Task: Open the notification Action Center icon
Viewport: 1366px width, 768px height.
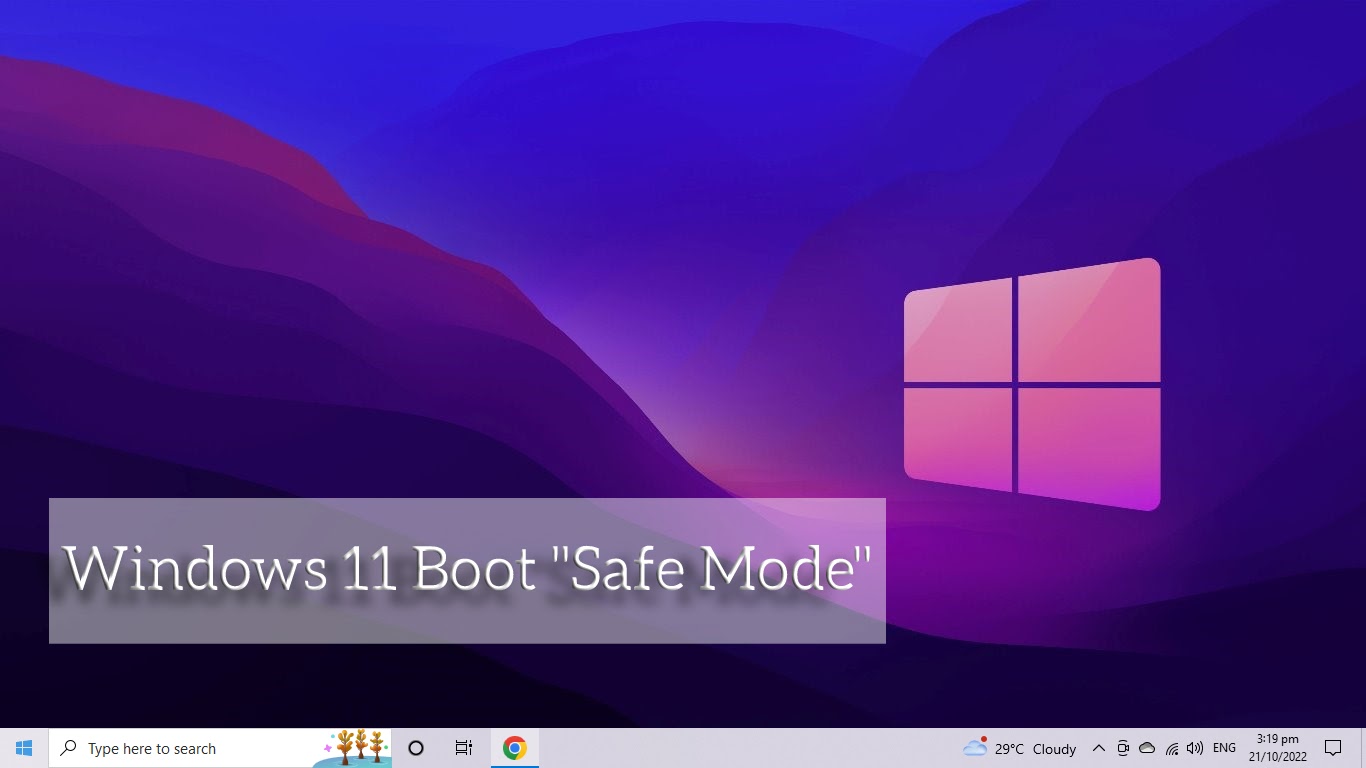Action: (1333, 748)
